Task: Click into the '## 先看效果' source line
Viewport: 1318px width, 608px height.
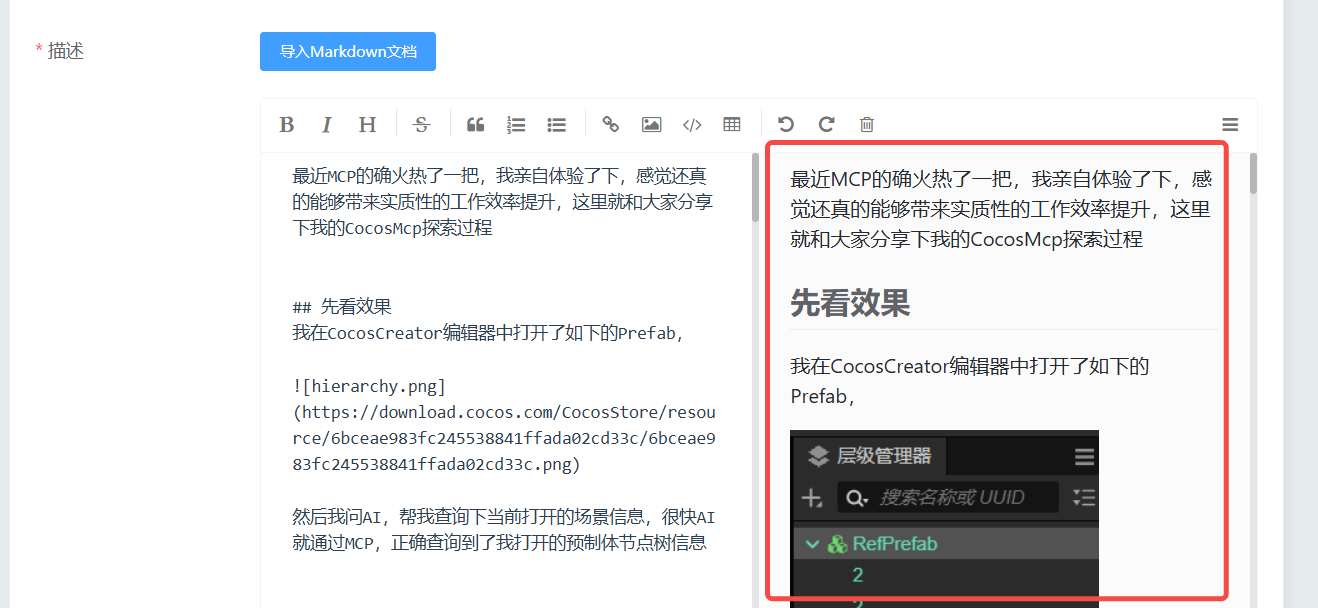Action: [x=342, y=307]
